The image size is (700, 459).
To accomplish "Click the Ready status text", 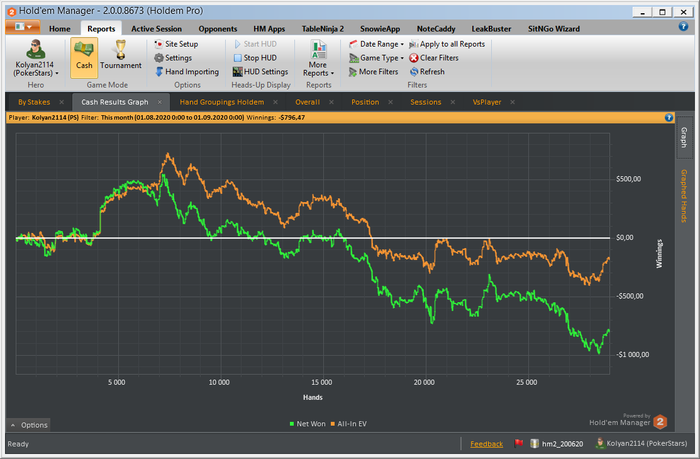I will click(x=18, y=444).
